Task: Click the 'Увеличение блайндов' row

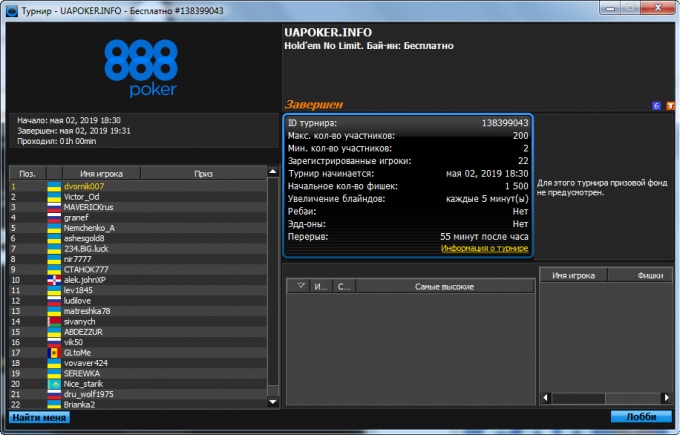Action: 408,199
